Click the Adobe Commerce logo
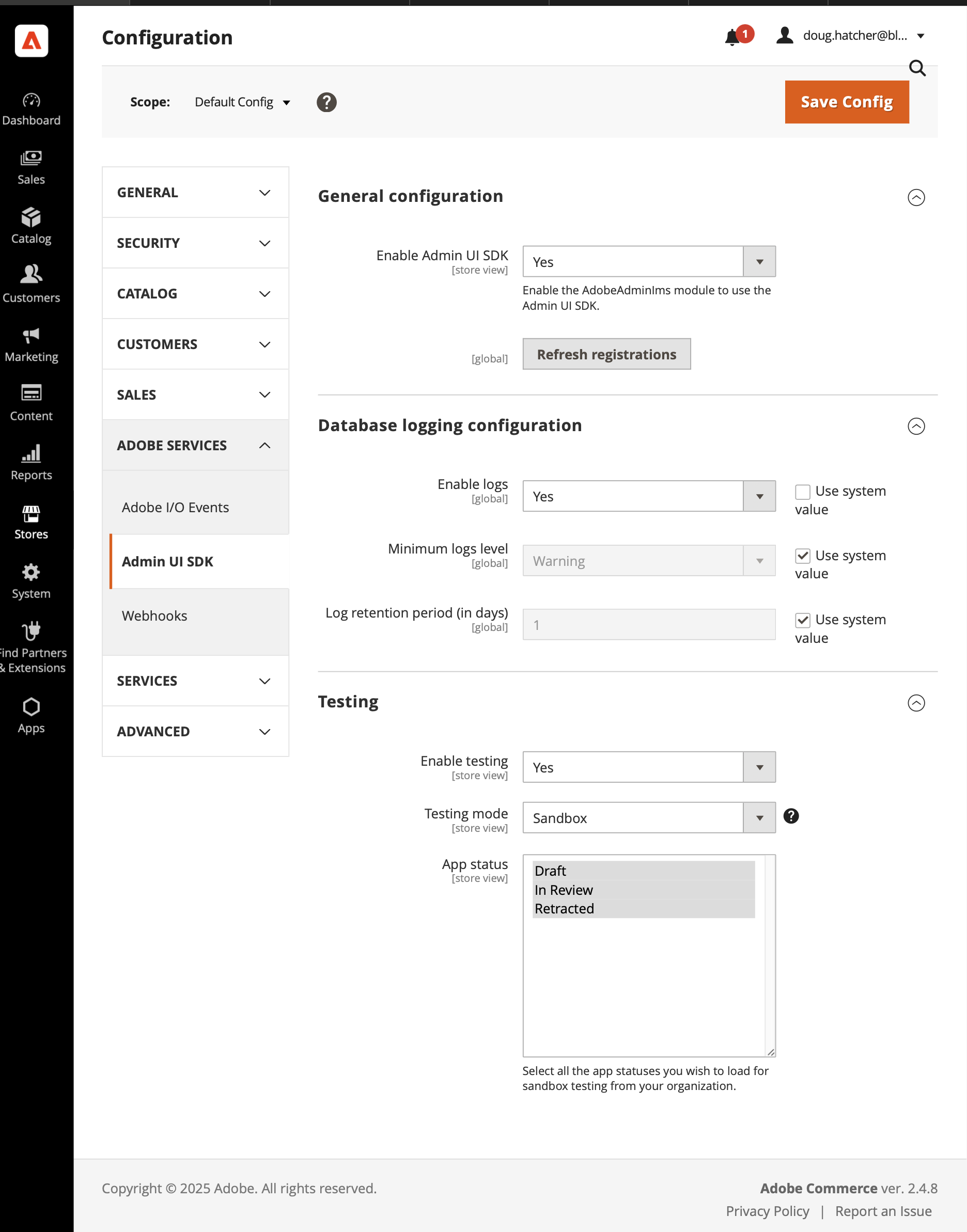Viewport: 967px width, 1232px height. pos(31,41)
